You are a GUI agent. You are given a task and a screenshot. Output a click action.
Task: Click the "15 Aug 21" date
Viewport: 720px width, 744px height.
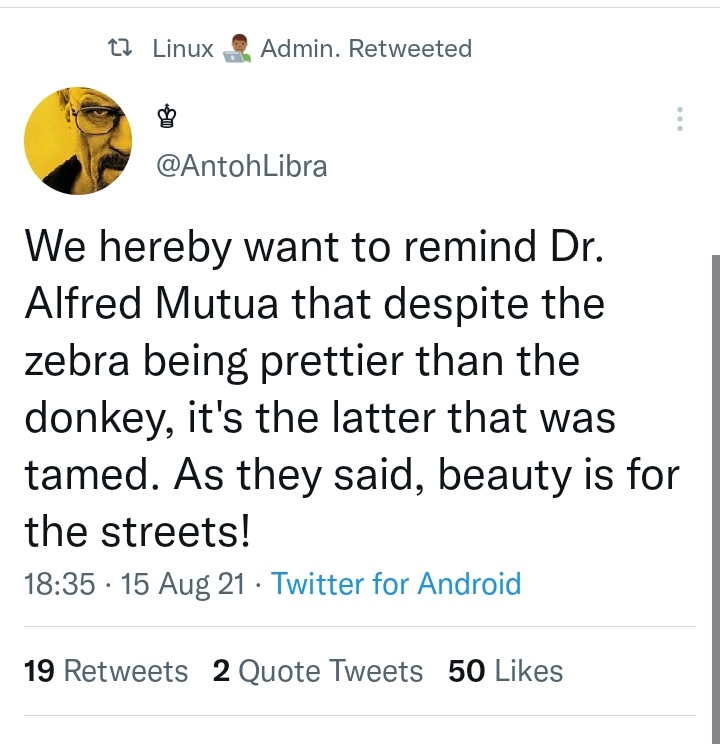point(183,584)
